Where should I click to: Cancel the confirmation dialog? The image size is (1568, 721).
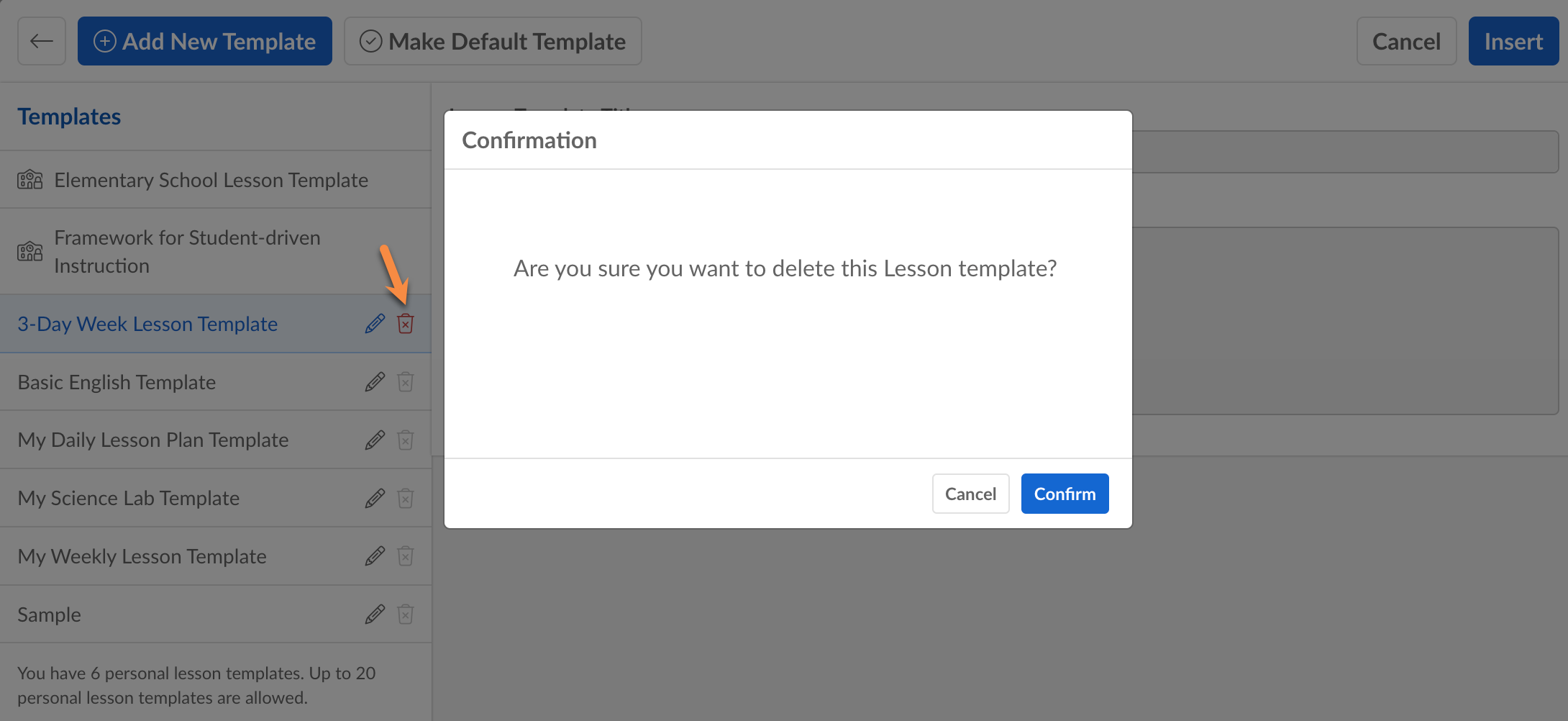click(x=970, y=494)
